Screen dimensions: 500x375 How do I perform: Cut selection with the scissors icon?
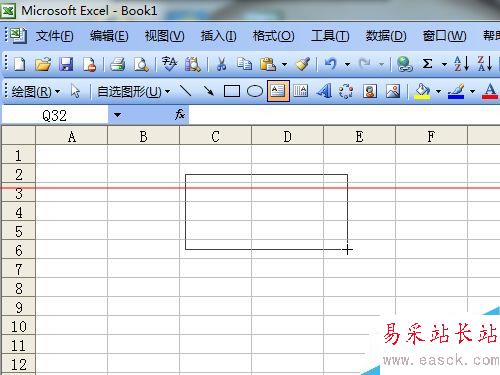(221, 64)
